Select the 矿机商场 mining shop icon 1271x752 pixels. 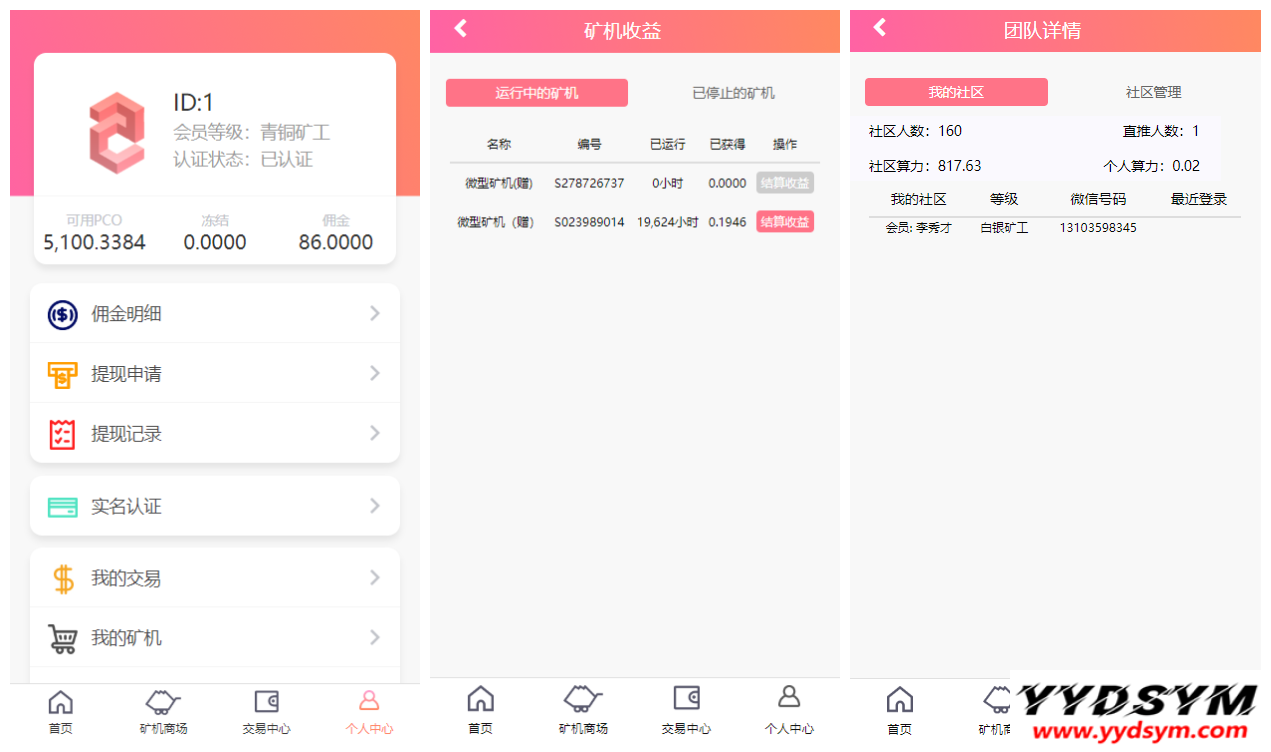(x=163, y=710)
